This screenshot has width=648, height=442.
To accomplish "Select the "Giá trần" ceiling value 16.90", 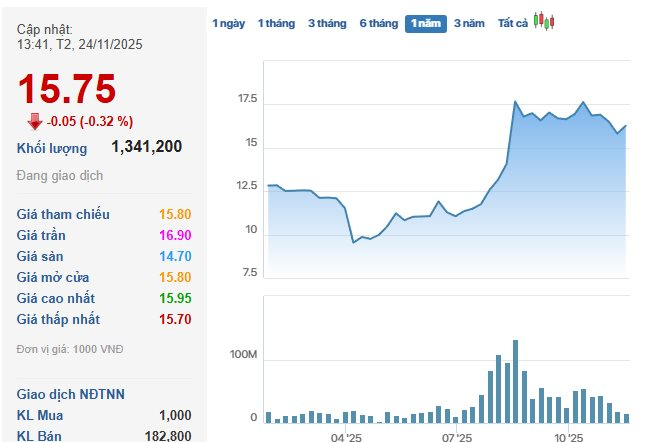I will click(174, 235).
